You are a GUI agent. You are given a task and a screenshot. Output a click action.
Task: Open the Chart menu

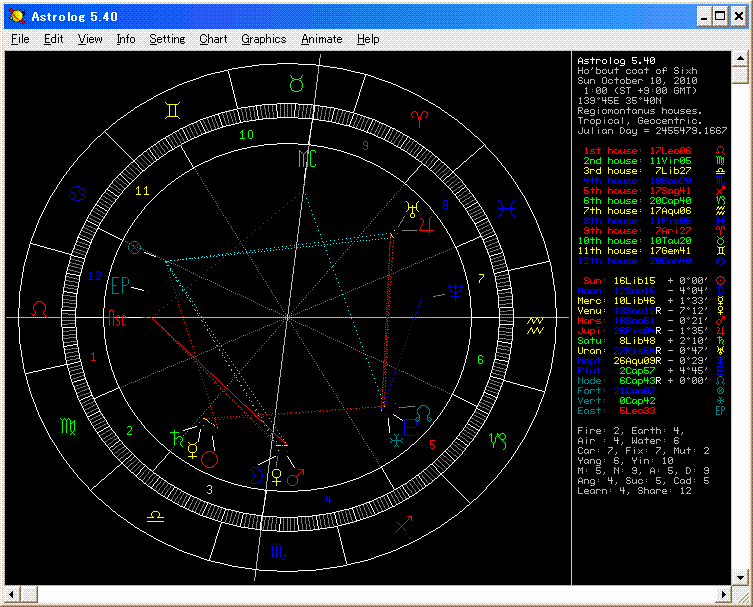[x=213, y=39]
